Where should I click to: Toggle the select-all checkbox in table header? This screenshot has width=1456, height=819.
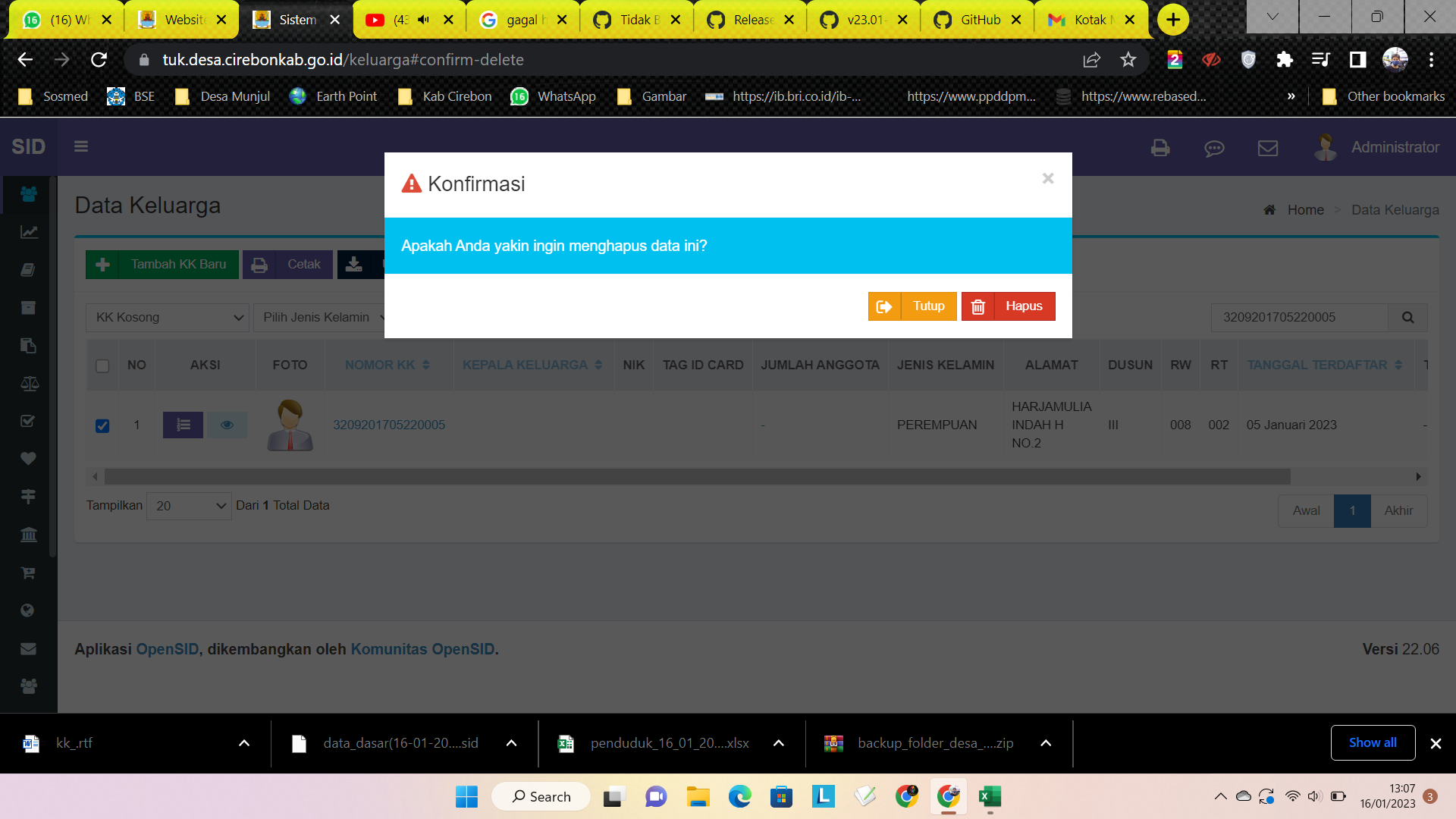click(102, 366)
